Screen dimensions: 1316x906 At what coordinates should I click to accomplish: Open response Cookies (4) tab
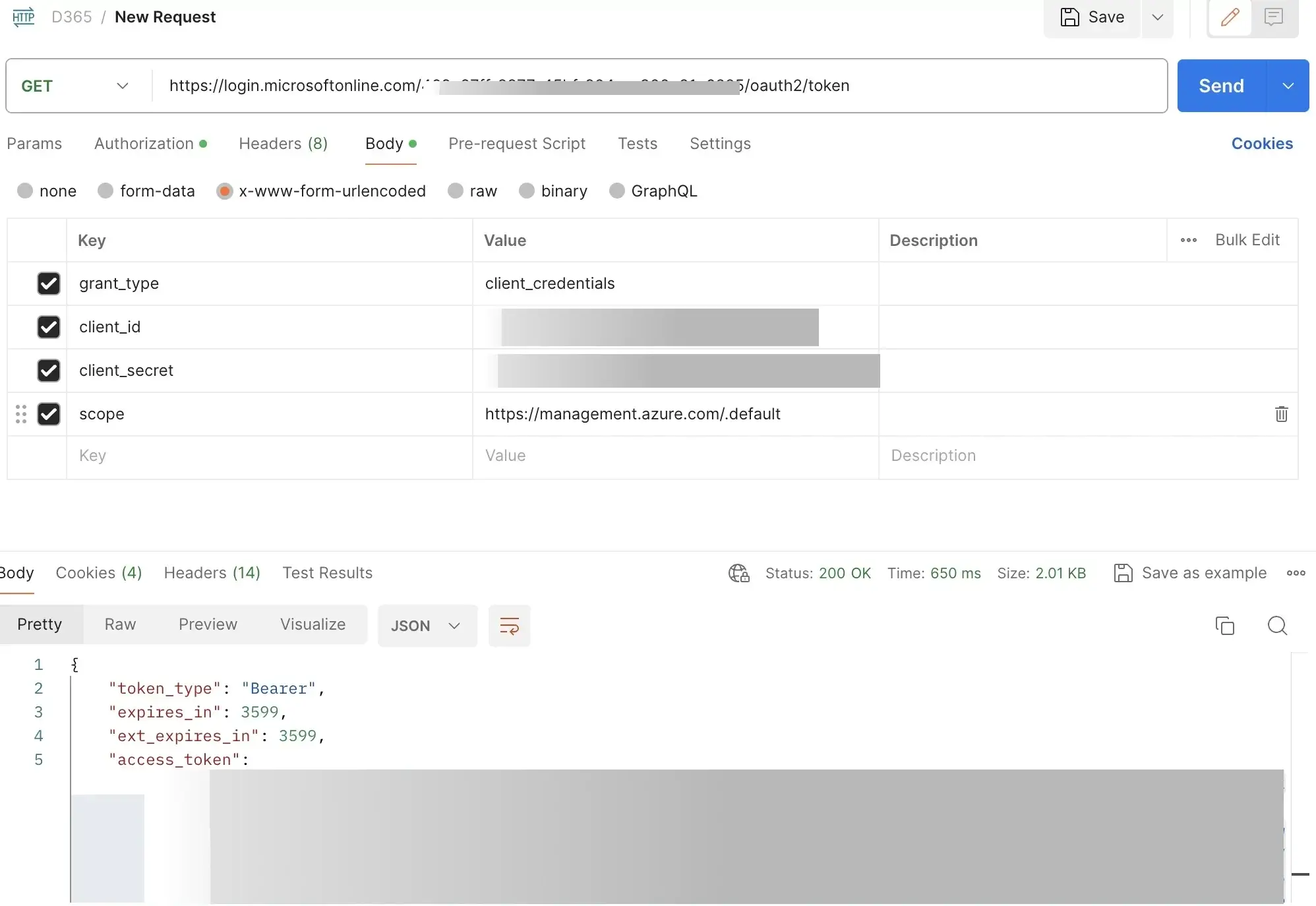tap(99, 573)
